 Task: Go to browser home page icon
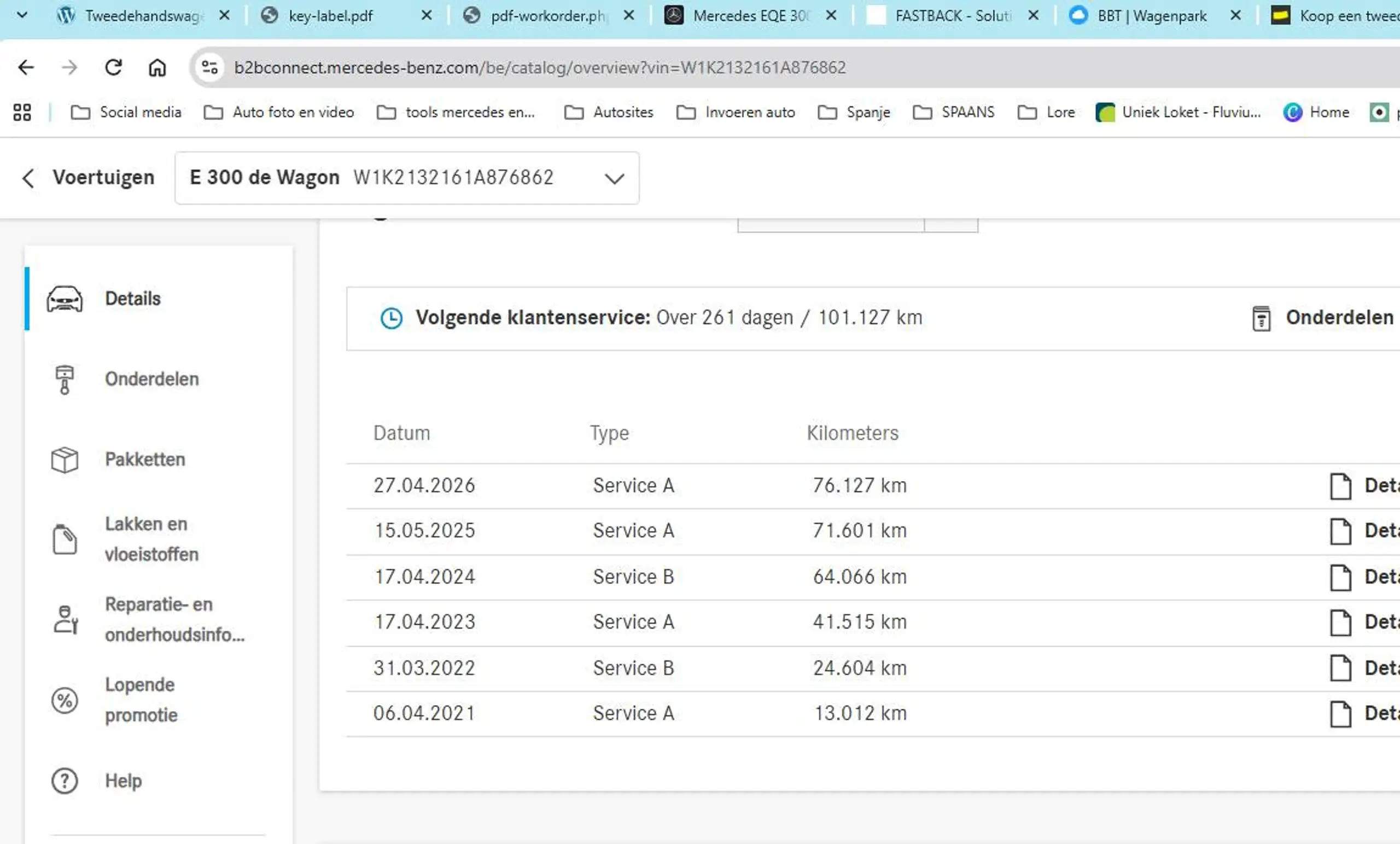tap(157, 68)
